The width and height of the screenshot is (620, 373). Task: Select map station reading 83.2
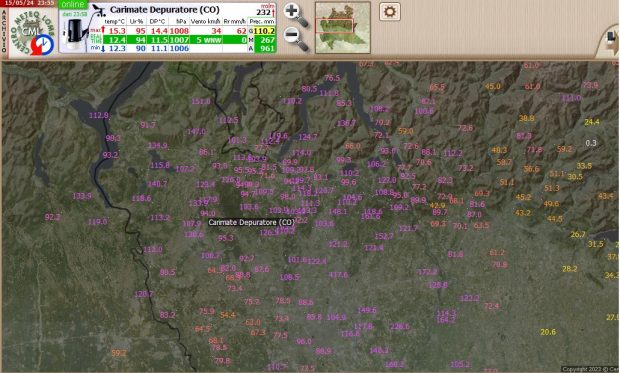(x=167, y=315)
